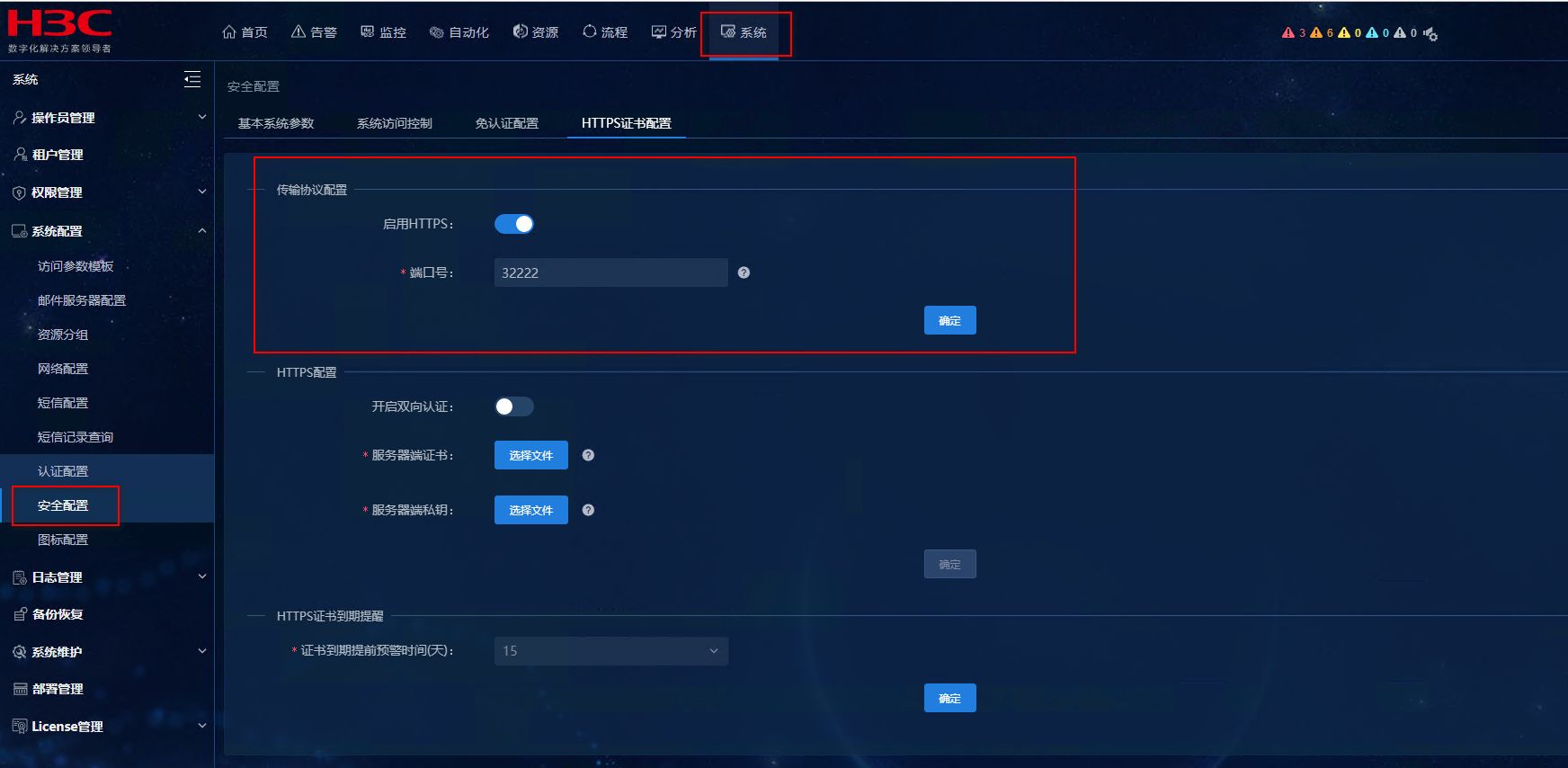Click the tenant management user icon
The width and height of the screenshot is (1568, 768).
point(20,155)
